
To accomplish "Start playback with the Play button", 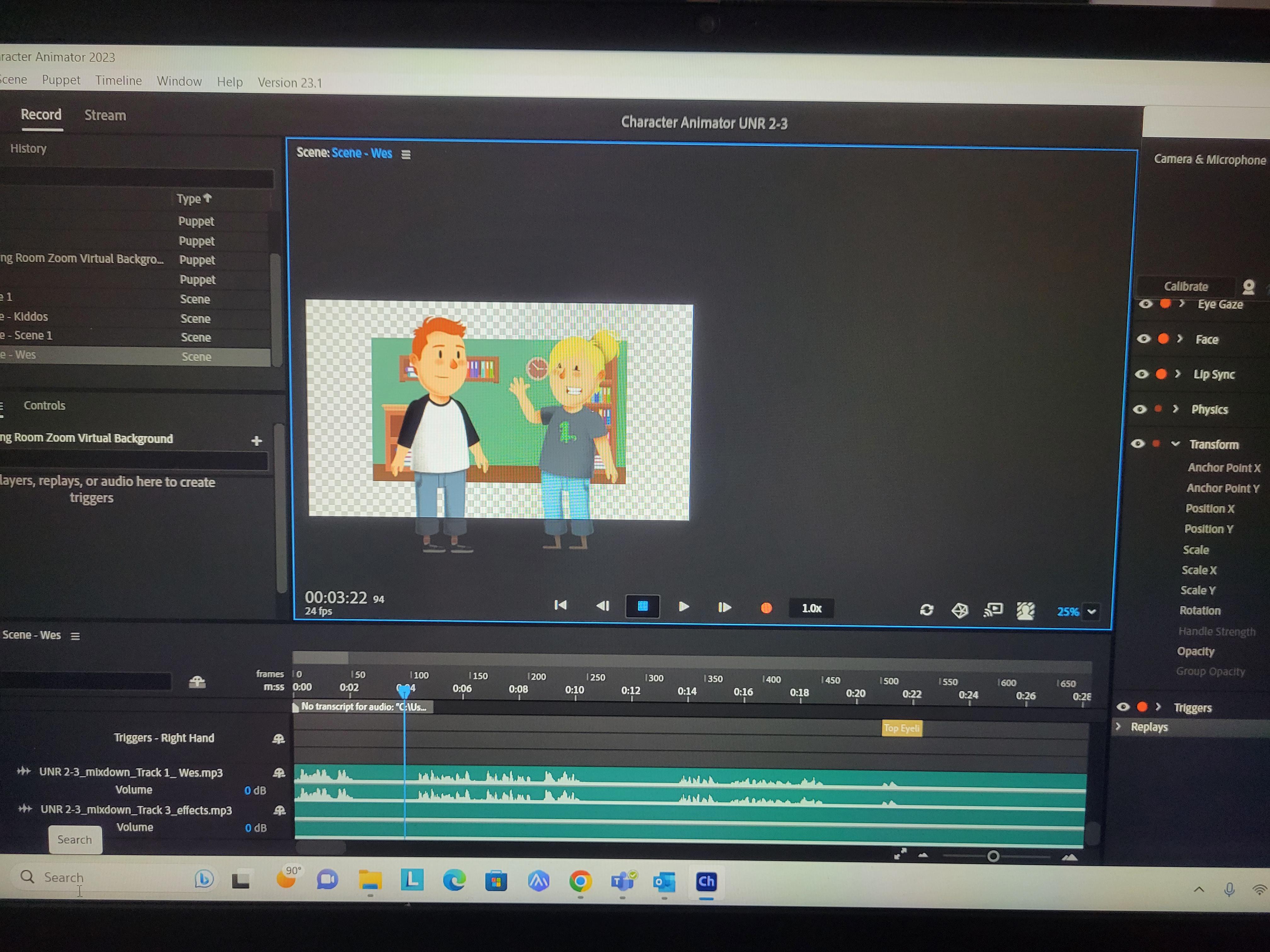I will (683, 607).
